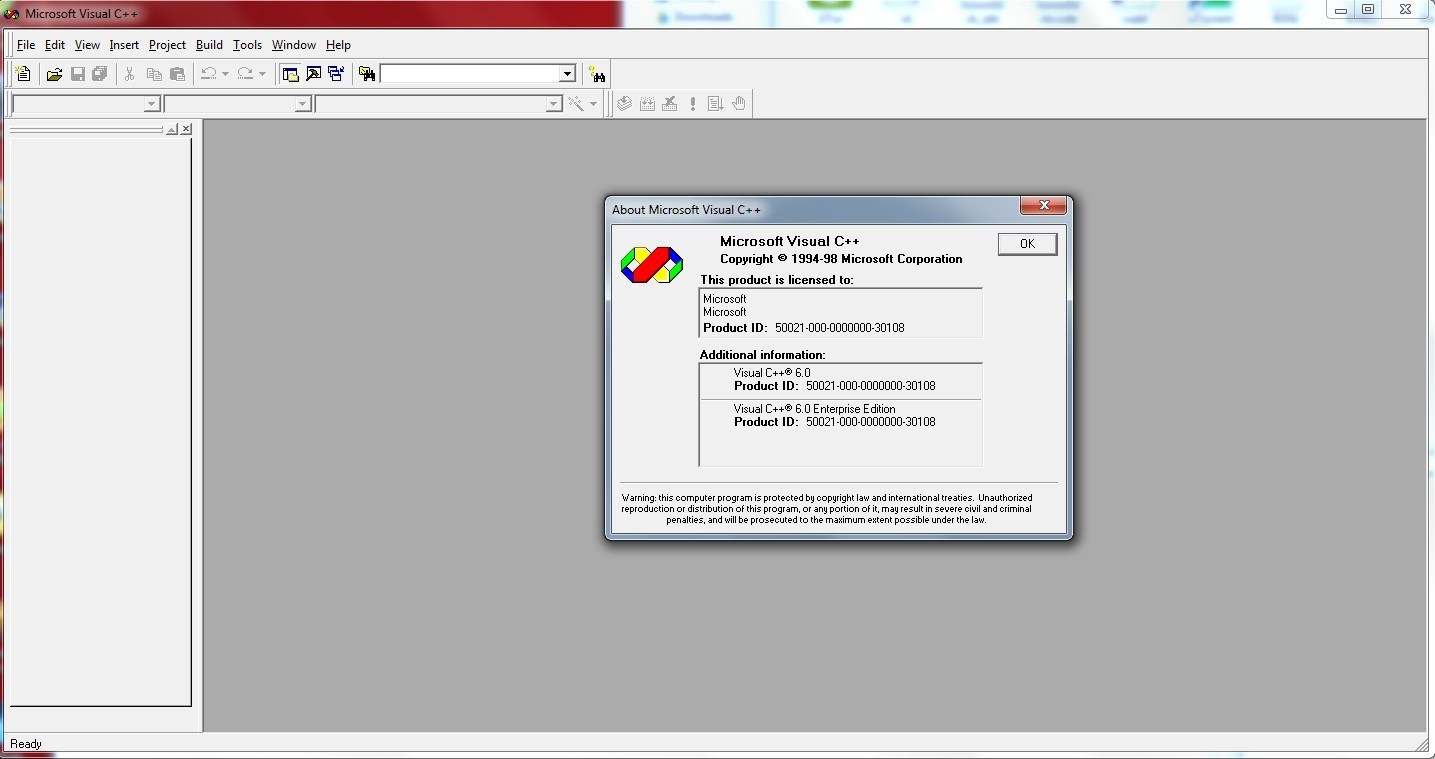Image resolution: width=1435 pixels, height=759 pixels.
Task: Click the 'Additional information:' label
Action: coord(762,355)
